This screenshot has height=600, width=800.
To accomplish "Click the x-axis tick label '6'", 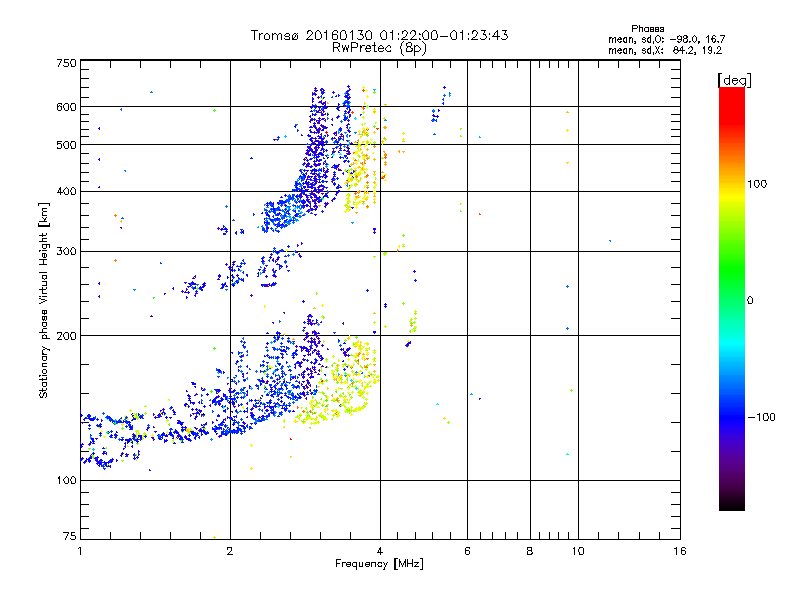I will (x=467, y=551).
